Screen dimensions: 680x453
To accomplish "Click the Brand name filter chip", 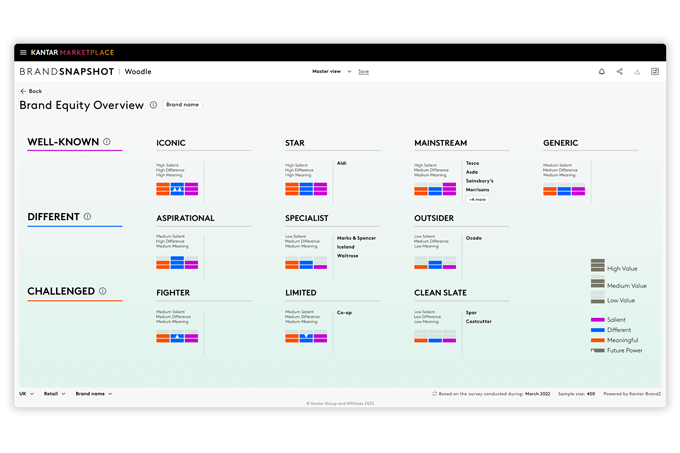I will coord(182,105).
